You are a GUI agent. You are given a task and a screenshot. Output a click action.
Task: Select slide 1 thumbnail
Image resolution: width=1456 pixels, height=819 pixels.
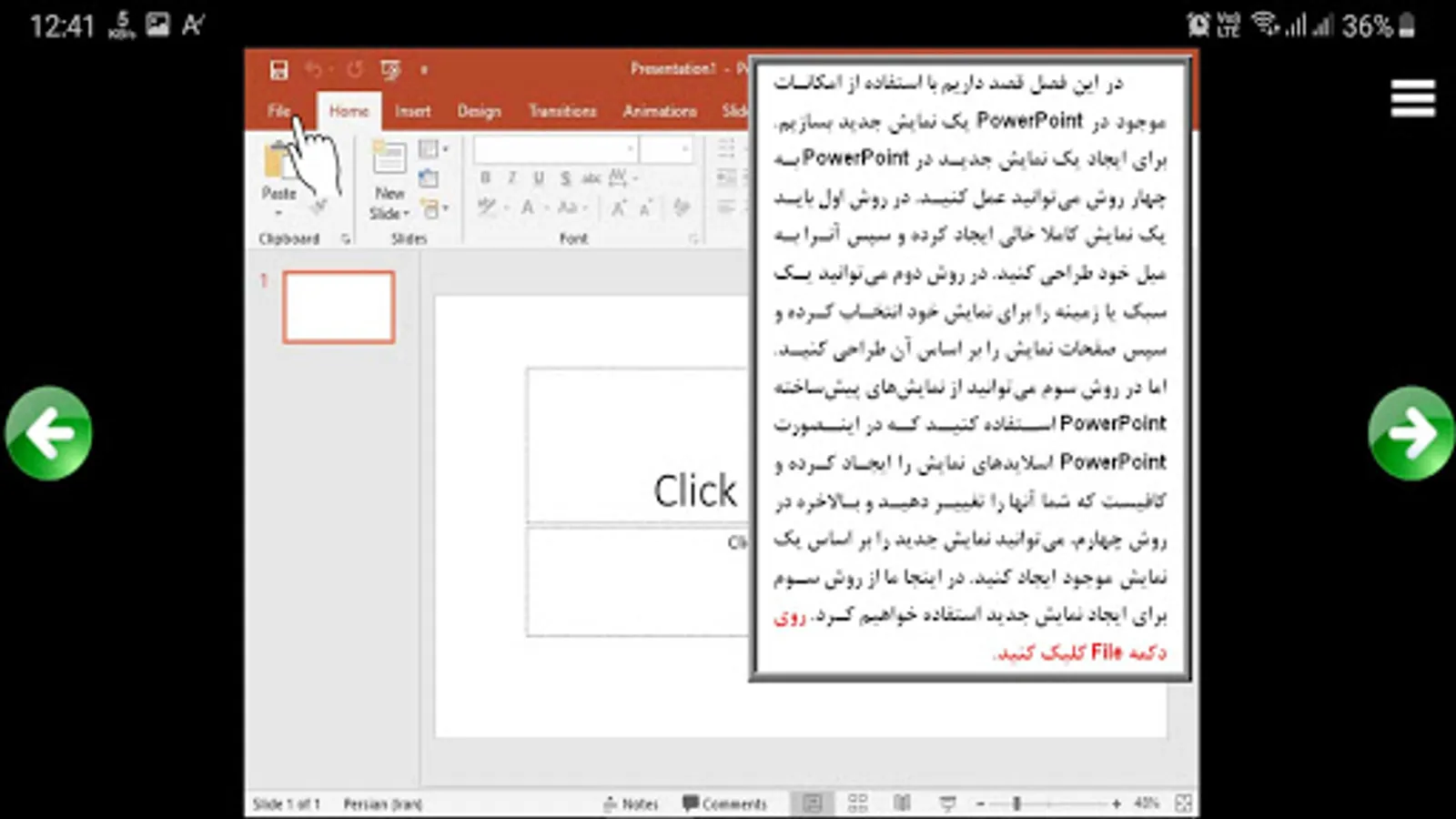(339, 307)
